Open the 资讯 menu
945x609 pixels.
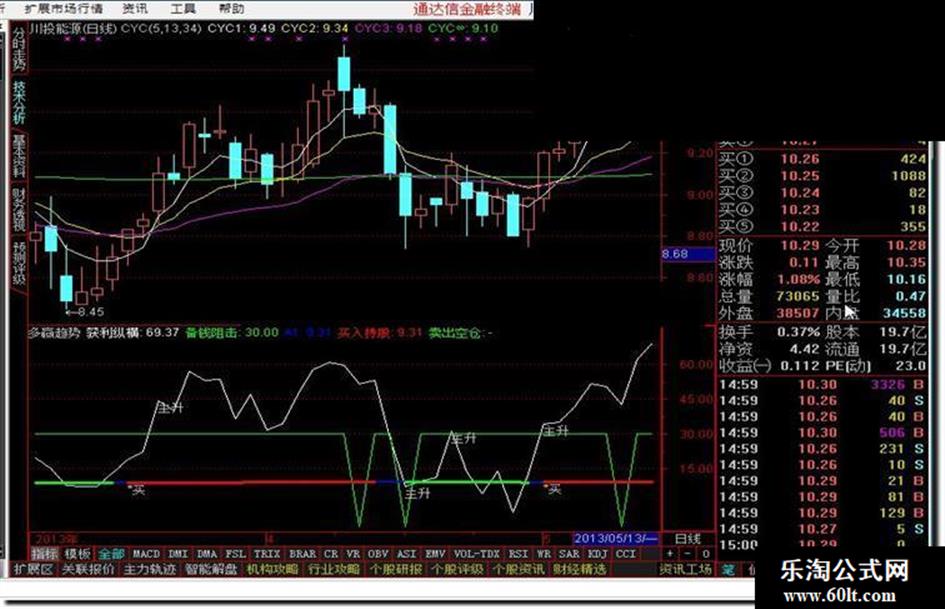point(134,8)
